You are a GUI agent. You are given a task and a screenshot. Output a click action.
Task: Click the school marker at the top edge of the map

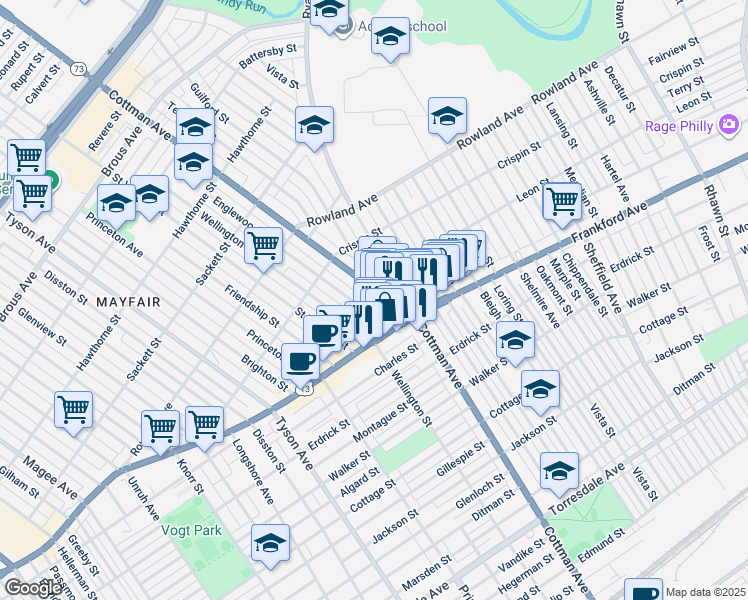point(329,14)
